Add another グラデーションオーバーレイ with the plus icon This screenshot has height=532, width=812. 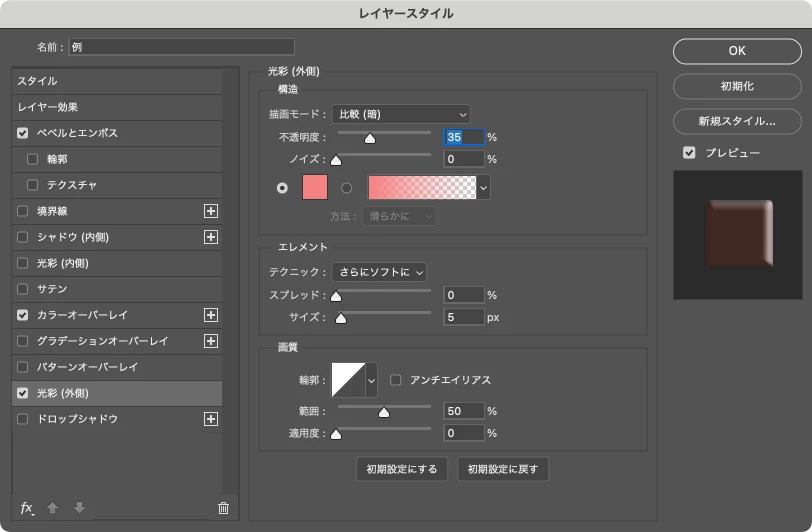coord(211,341)
